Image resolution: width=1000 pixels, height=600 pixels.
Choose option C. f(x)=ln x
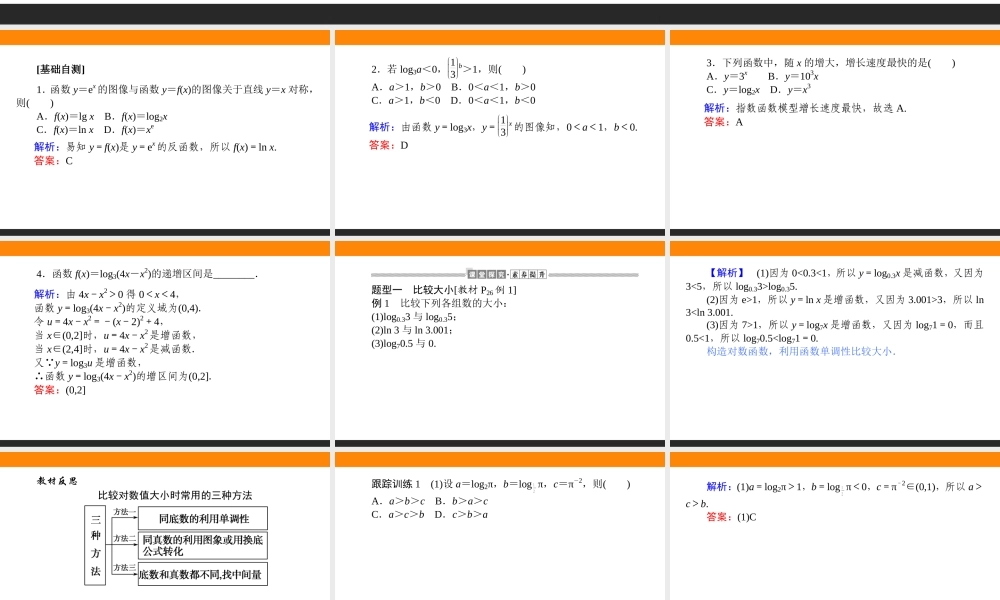[65, 130]
